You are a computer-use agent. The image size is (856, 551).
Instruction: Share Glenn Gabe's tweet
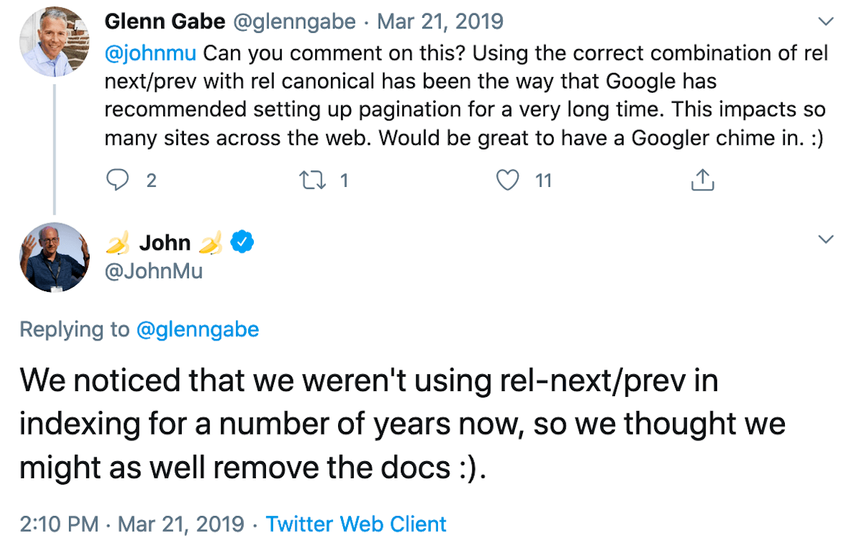(703, 180)
